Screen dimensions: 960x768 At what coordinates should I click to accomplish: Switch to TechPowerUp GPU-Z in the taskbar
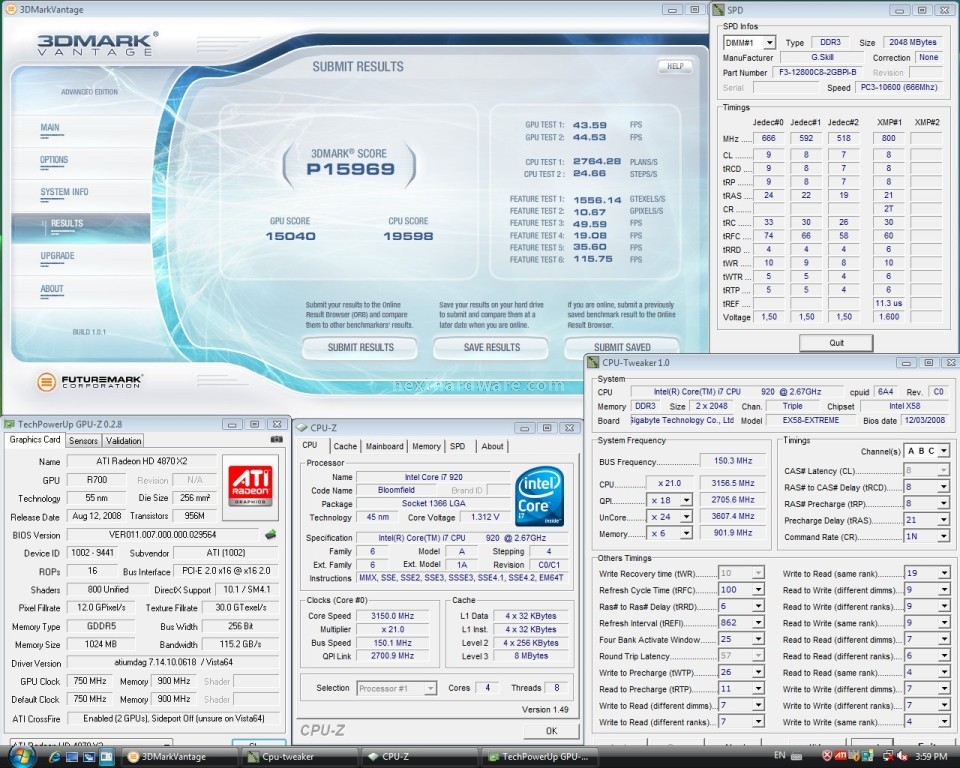tap(539, 757)
